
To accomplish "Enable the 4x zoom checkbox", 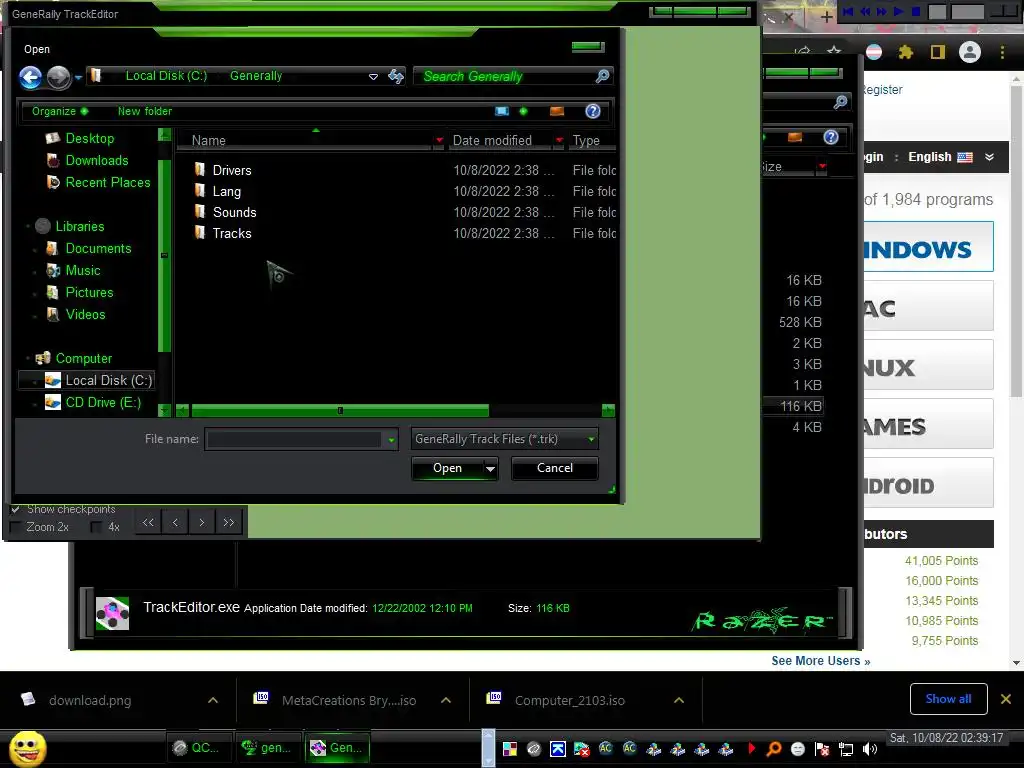I will (97, 527).
